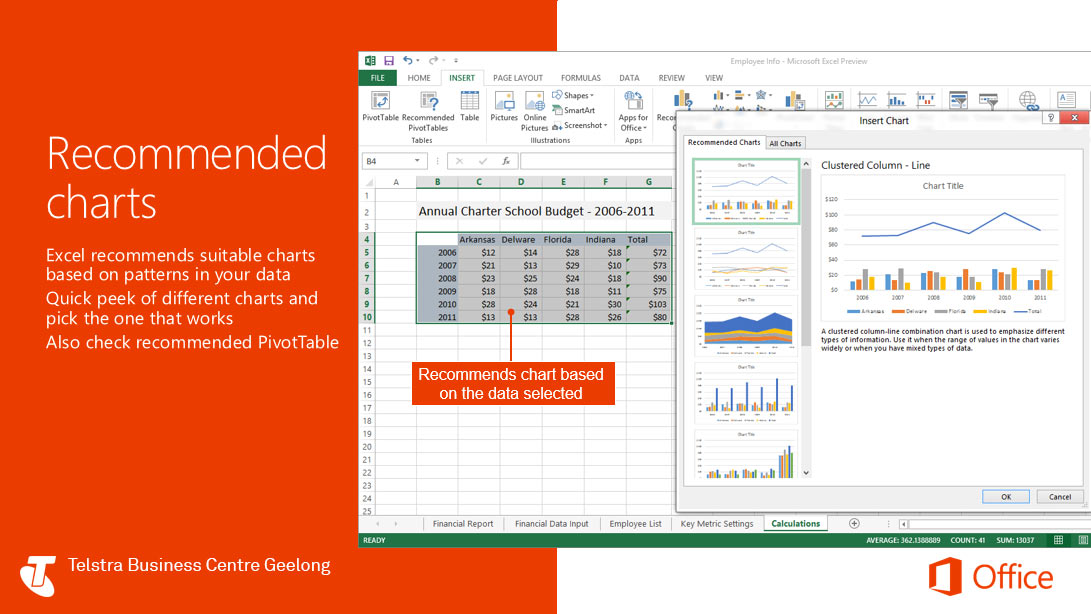
Task: Switch to Normal view in status bar
Action: coord(1058,540)
